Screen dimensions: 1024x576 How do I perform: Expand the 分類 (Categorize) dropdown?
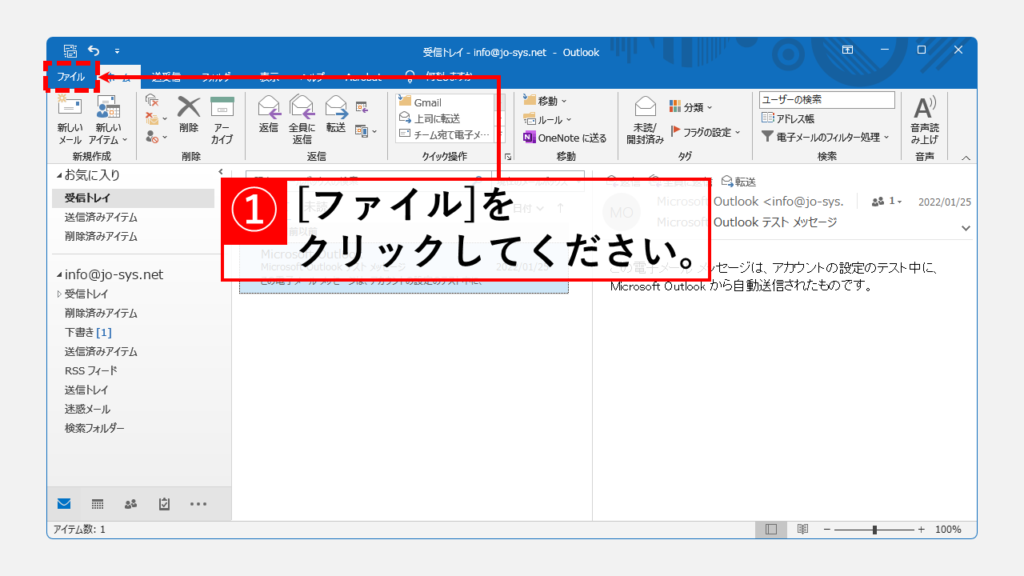coord(693,106)
